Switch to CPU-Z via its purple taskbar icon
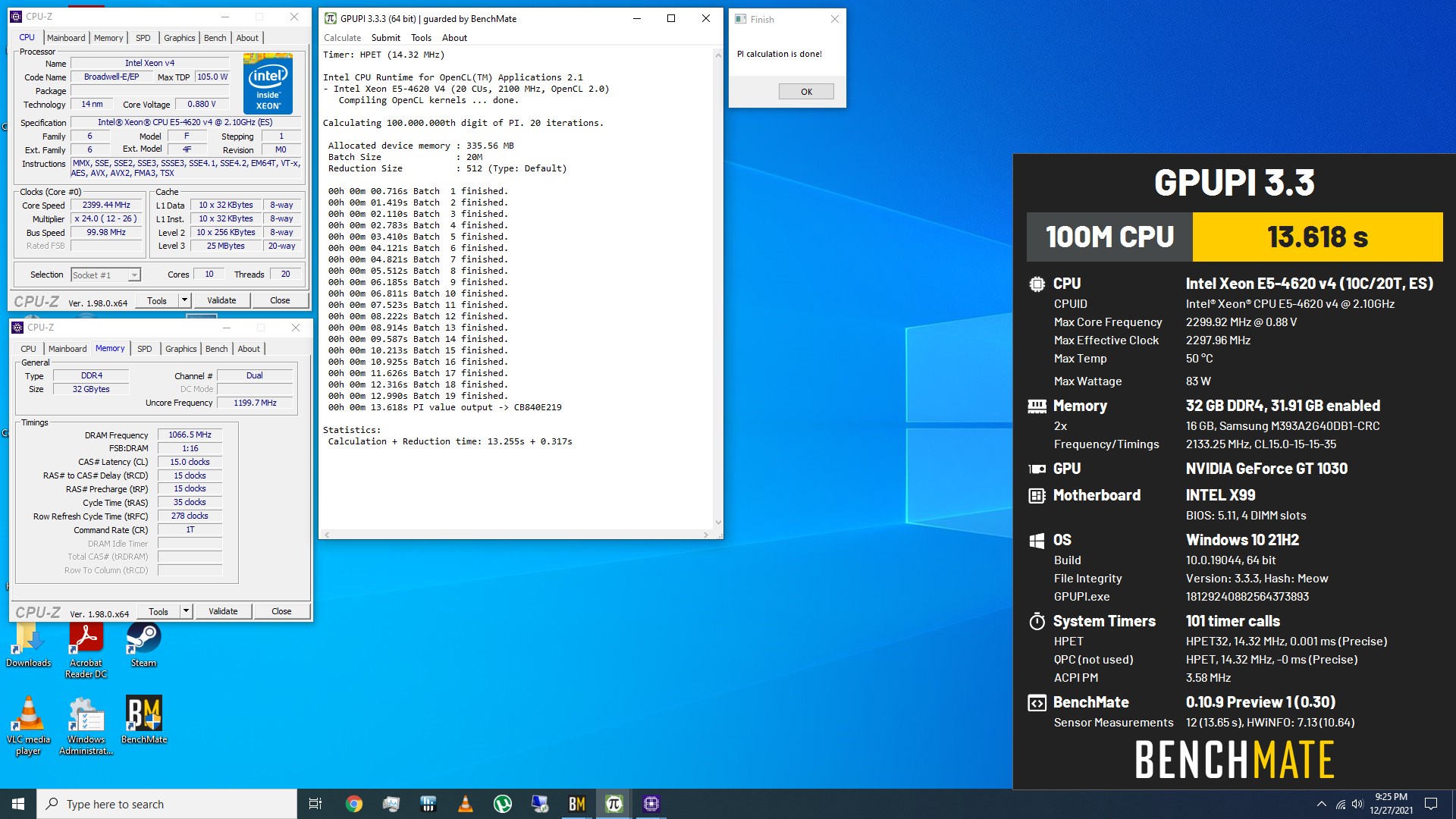The height and width of the screenshot is (819, 1456). (x=651, y=804)
